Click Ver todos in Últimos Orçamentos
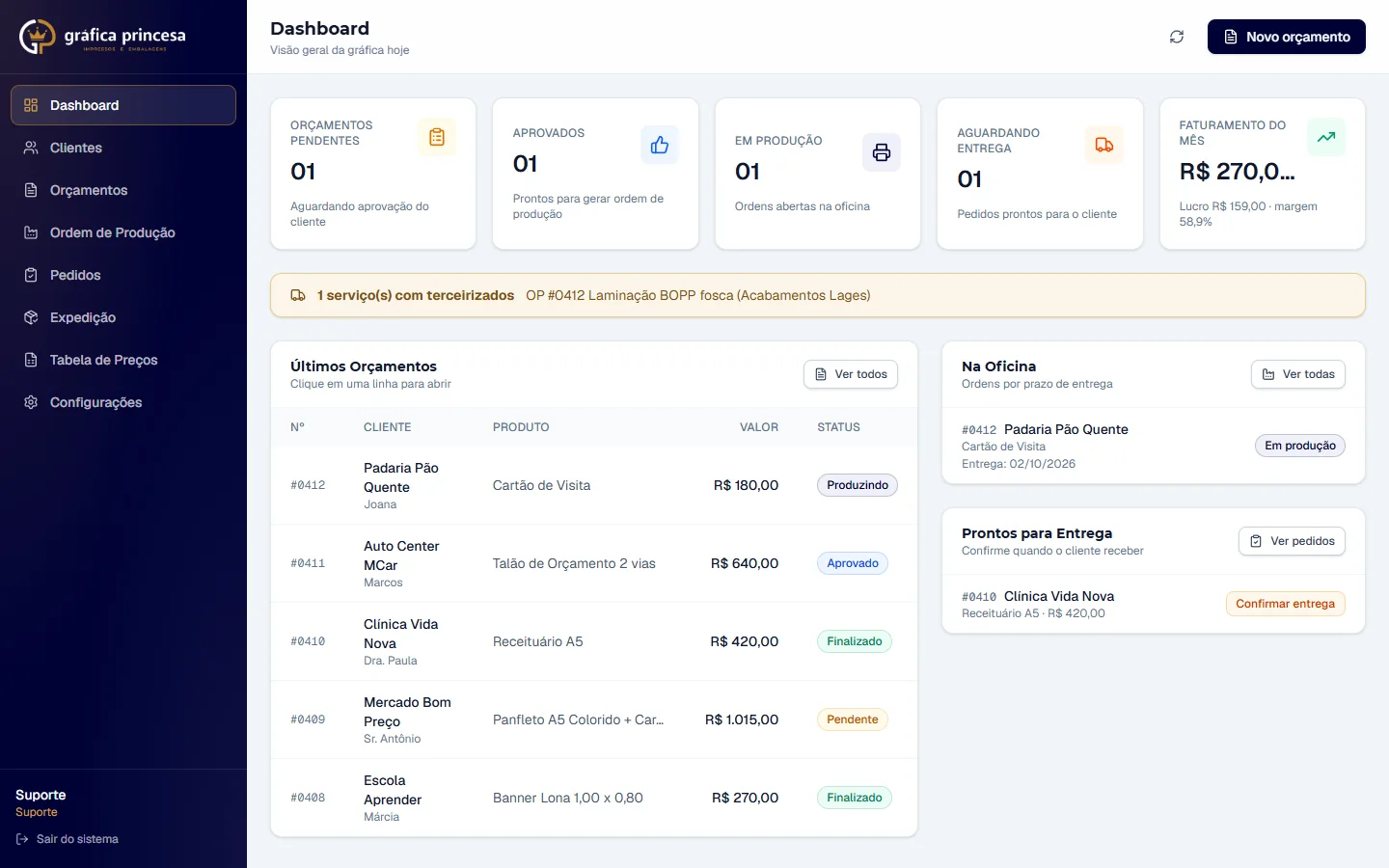 (851, 374)
